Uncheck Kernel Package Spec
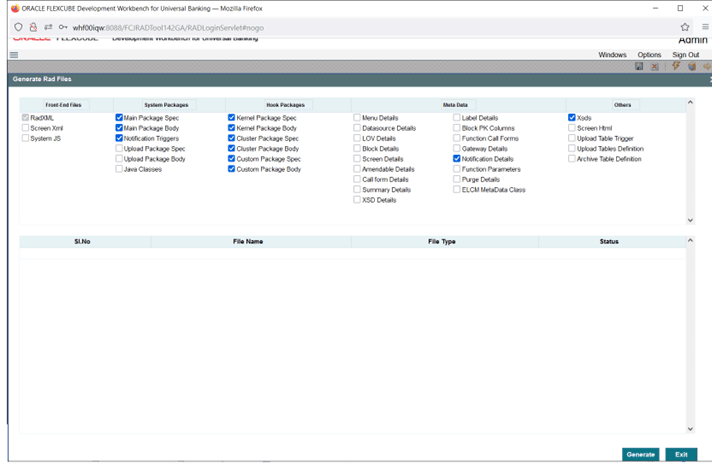Viewport: 712px width, 464px height. coord(232,118)
